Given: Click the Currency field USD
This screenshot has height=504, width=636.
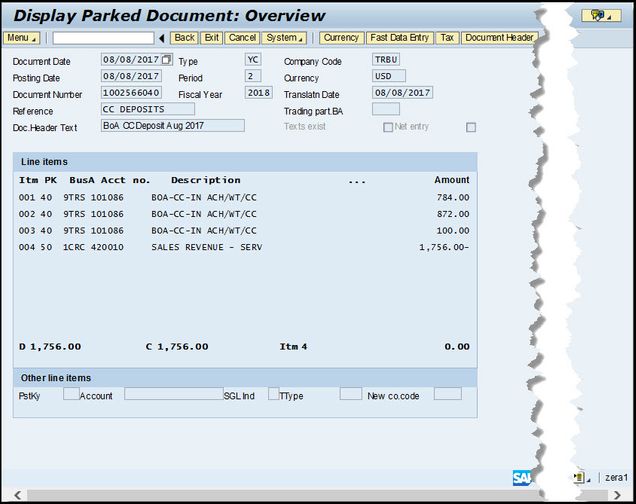Looking at the screenshot, I should pyautogui.click(x=389, y=76).
